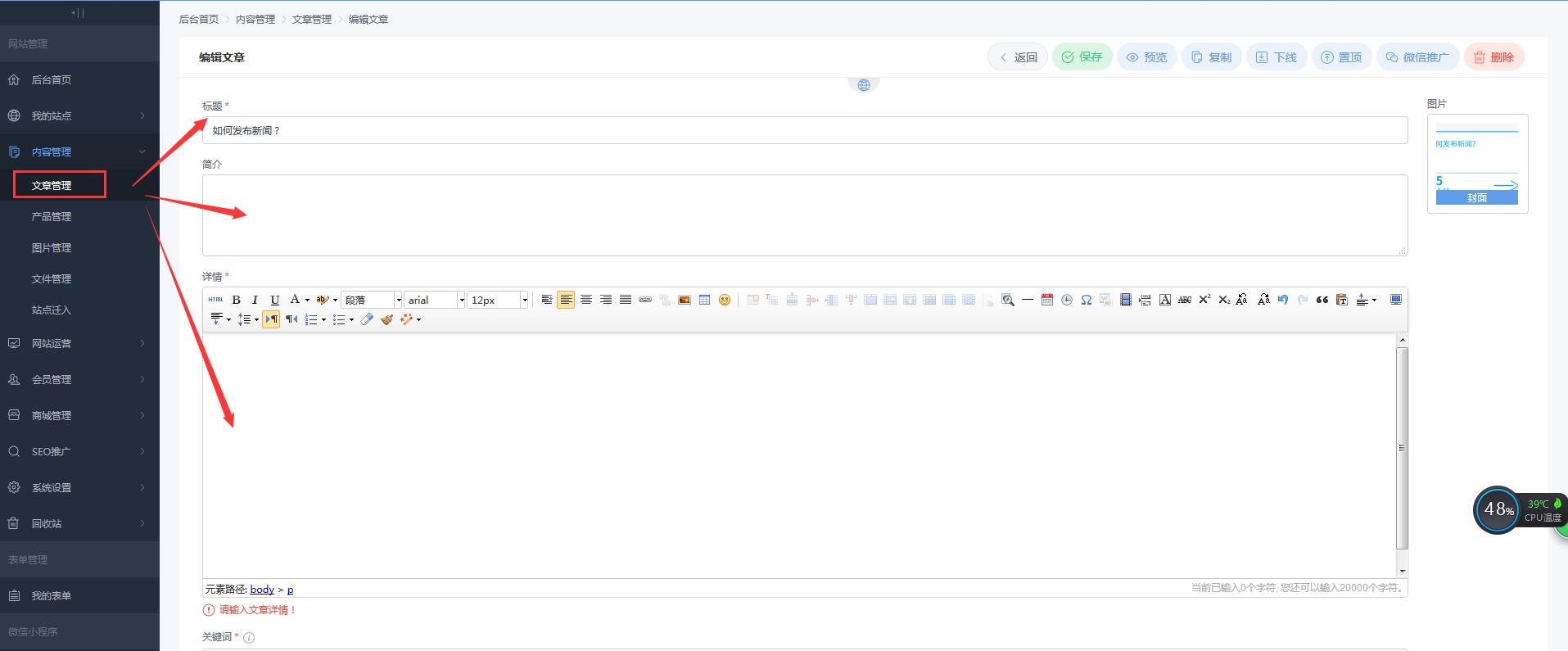Click the paste as plain text icon
The width and height of the screenshot is (1568, 651).
tap(1342, 300)
